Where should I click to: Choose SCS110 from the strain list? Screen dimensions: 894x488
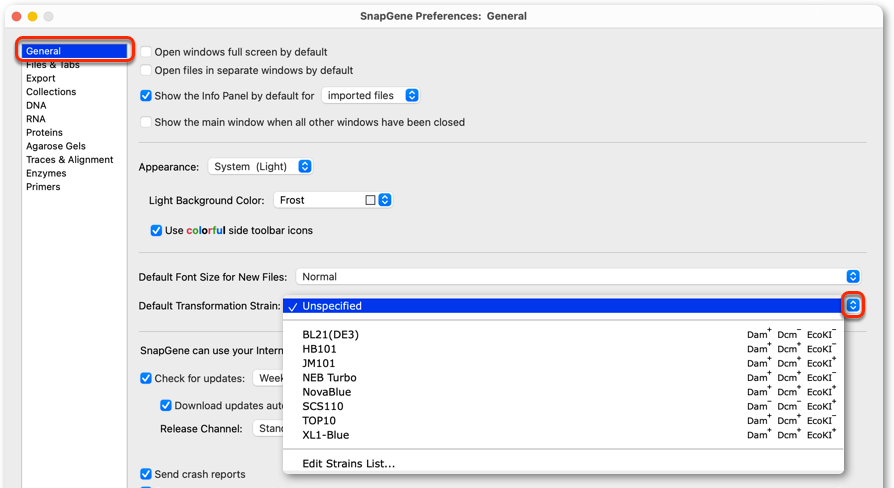563,406
